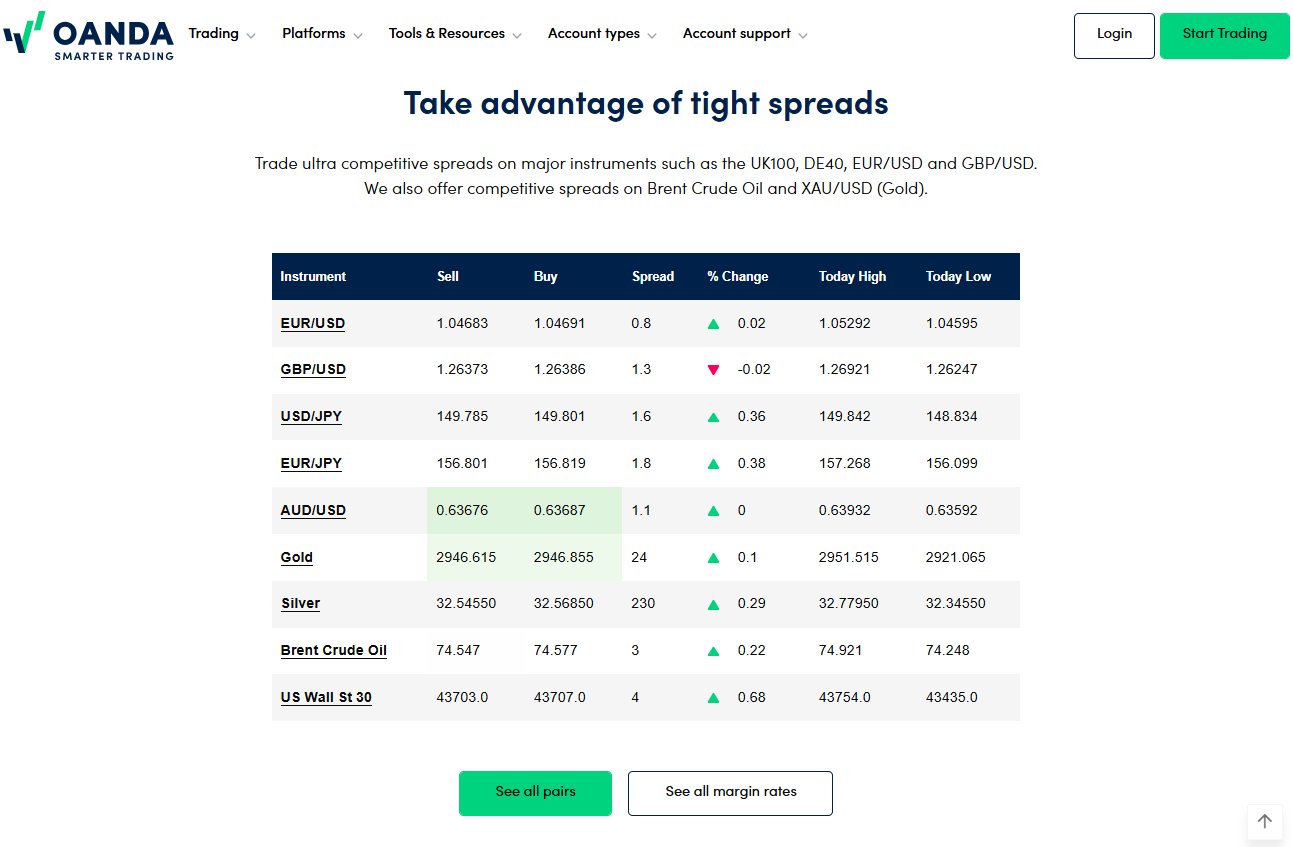Click the Instrument column header

pos(313,277)
